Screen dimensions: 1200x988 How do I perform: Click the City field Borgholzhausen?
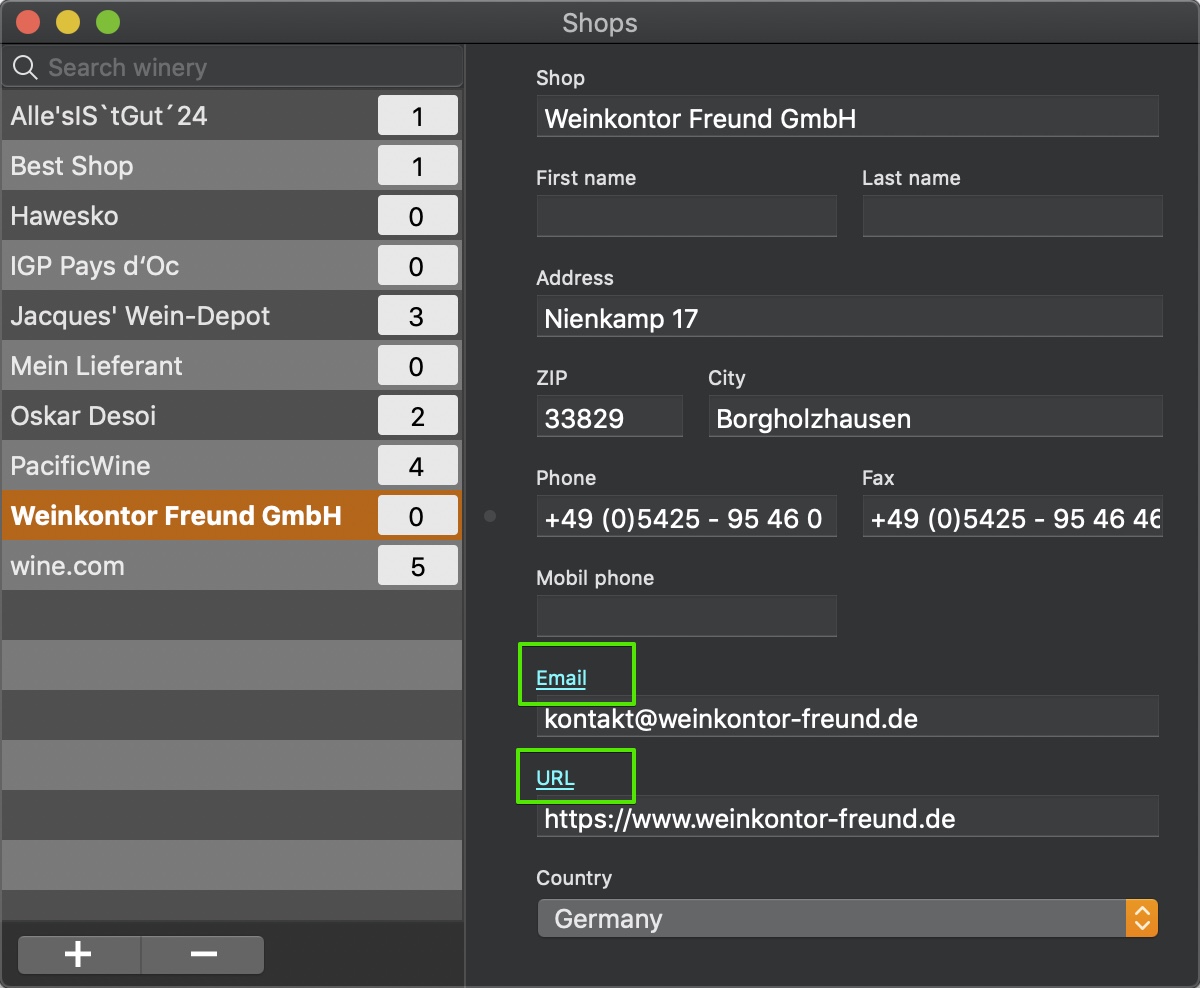pyautogui.click(x=935, y=417)
